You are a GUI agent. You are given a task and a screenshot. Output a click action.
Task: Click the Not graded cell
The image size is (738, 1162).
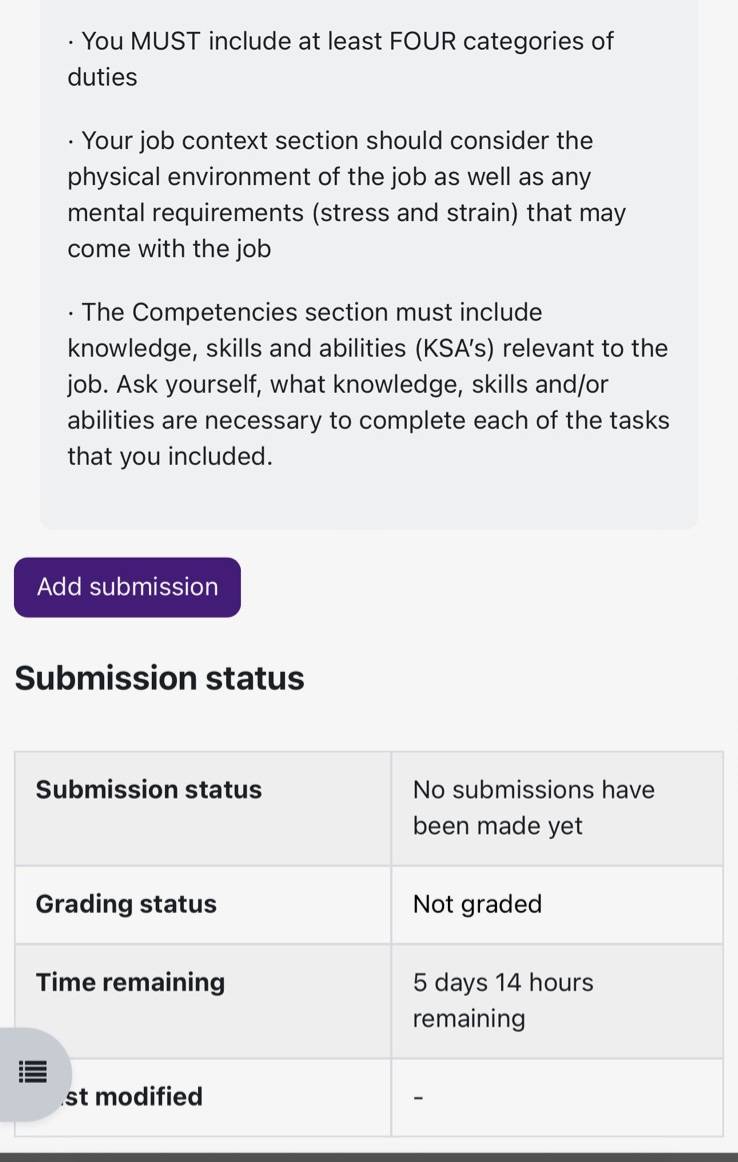pyautogui.click(x=557, y=904)
